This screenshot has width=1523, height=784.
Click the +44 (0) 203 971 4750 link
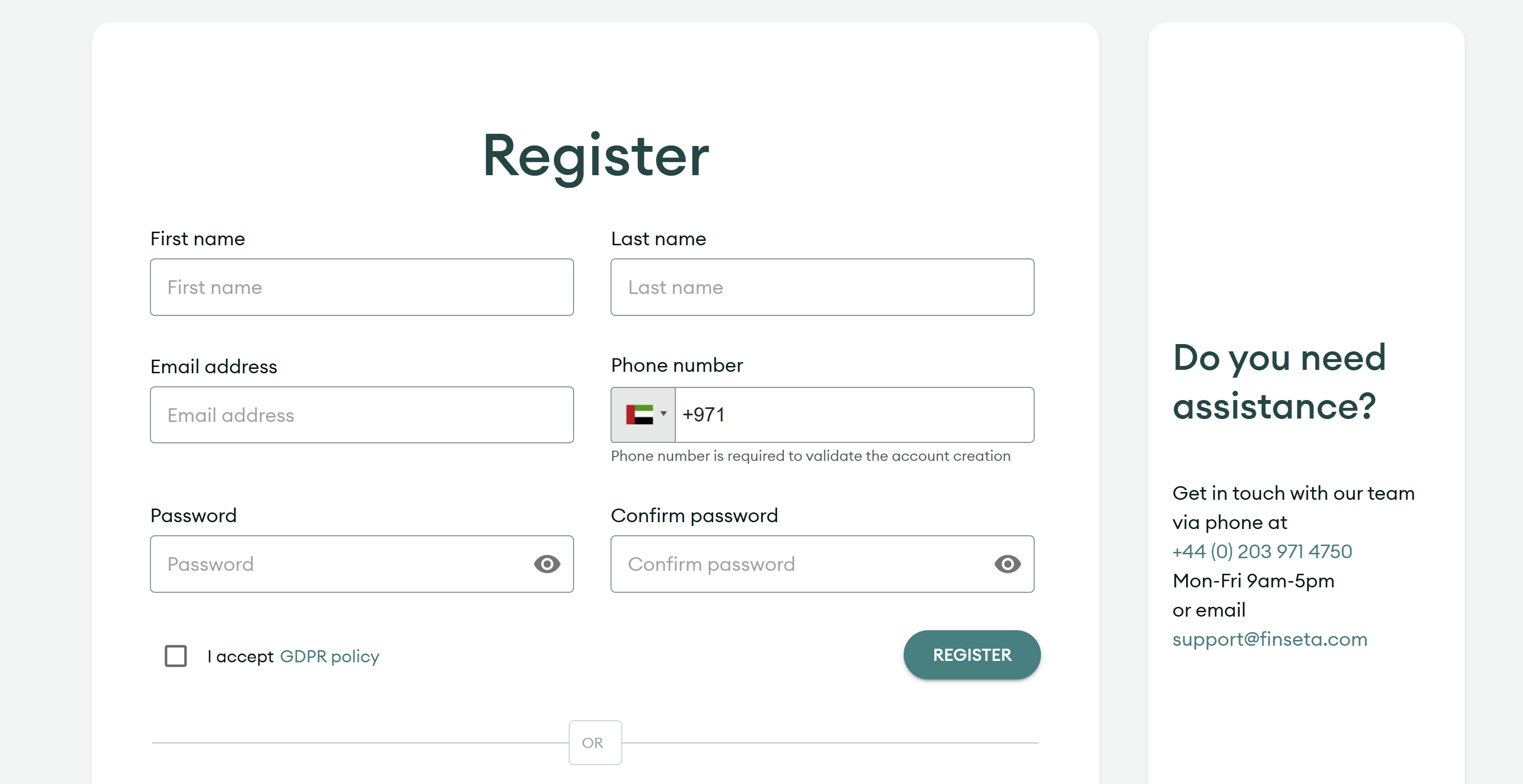tap(1262, 551)
